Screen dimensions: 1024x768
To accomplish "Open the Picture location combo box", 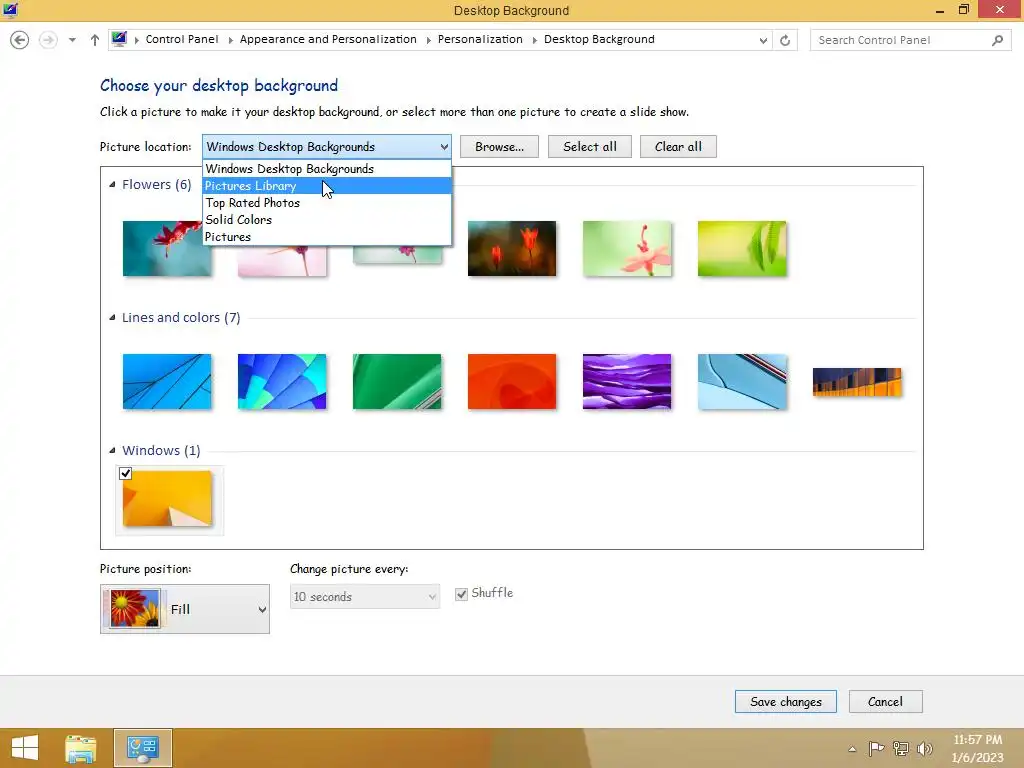I will (x=327, y=146).
